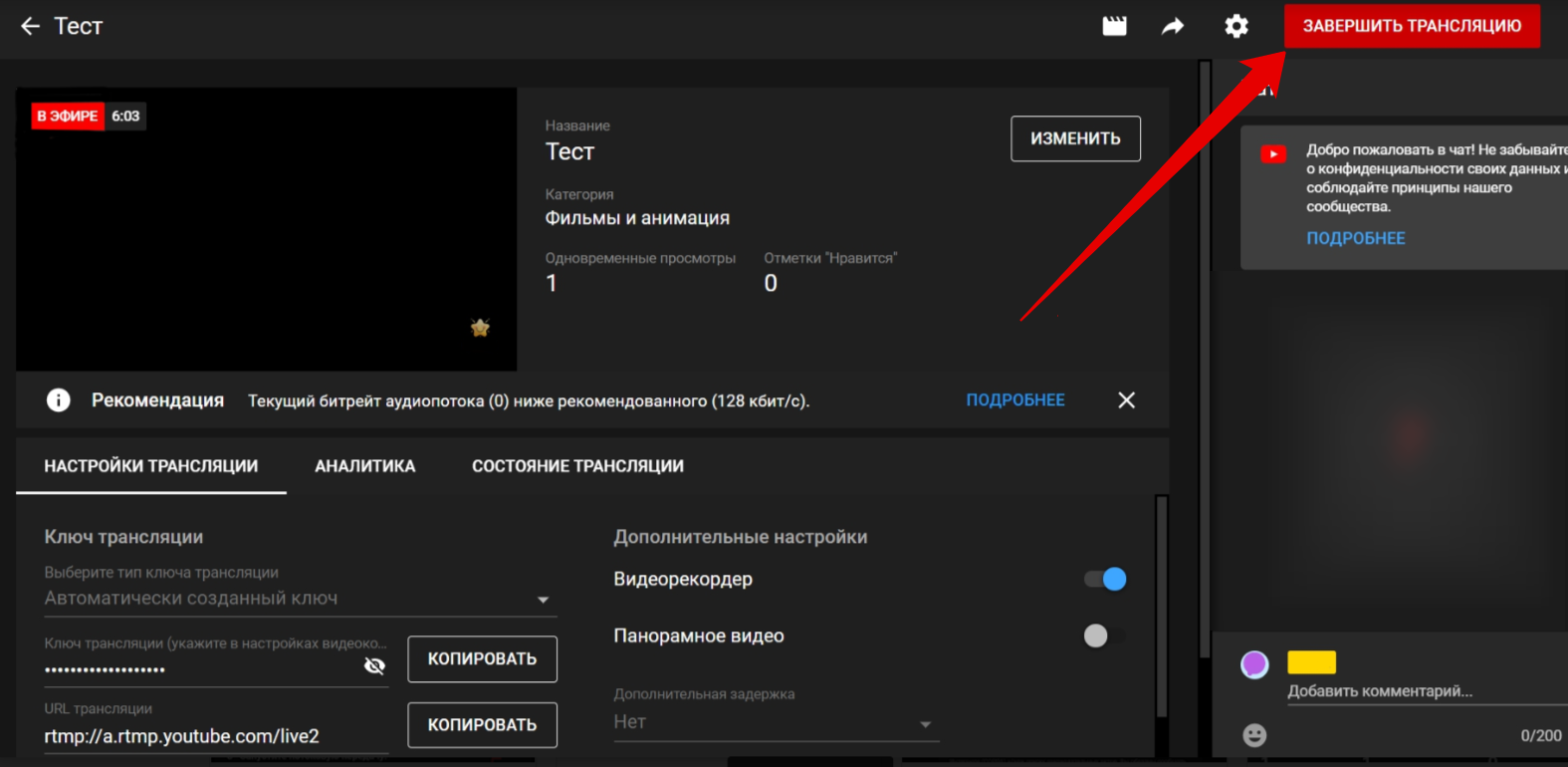
Task: Click the Одновременные просмотры count
Action: coord(552,284)
